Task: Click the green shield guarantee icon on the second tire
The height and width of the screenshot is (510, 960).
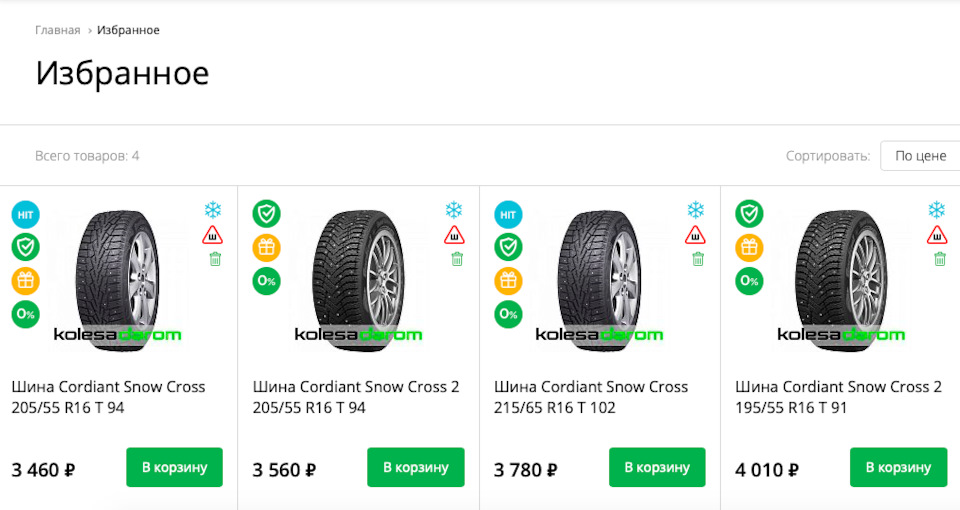Action: pyautogui.click(x=267, y=213)
